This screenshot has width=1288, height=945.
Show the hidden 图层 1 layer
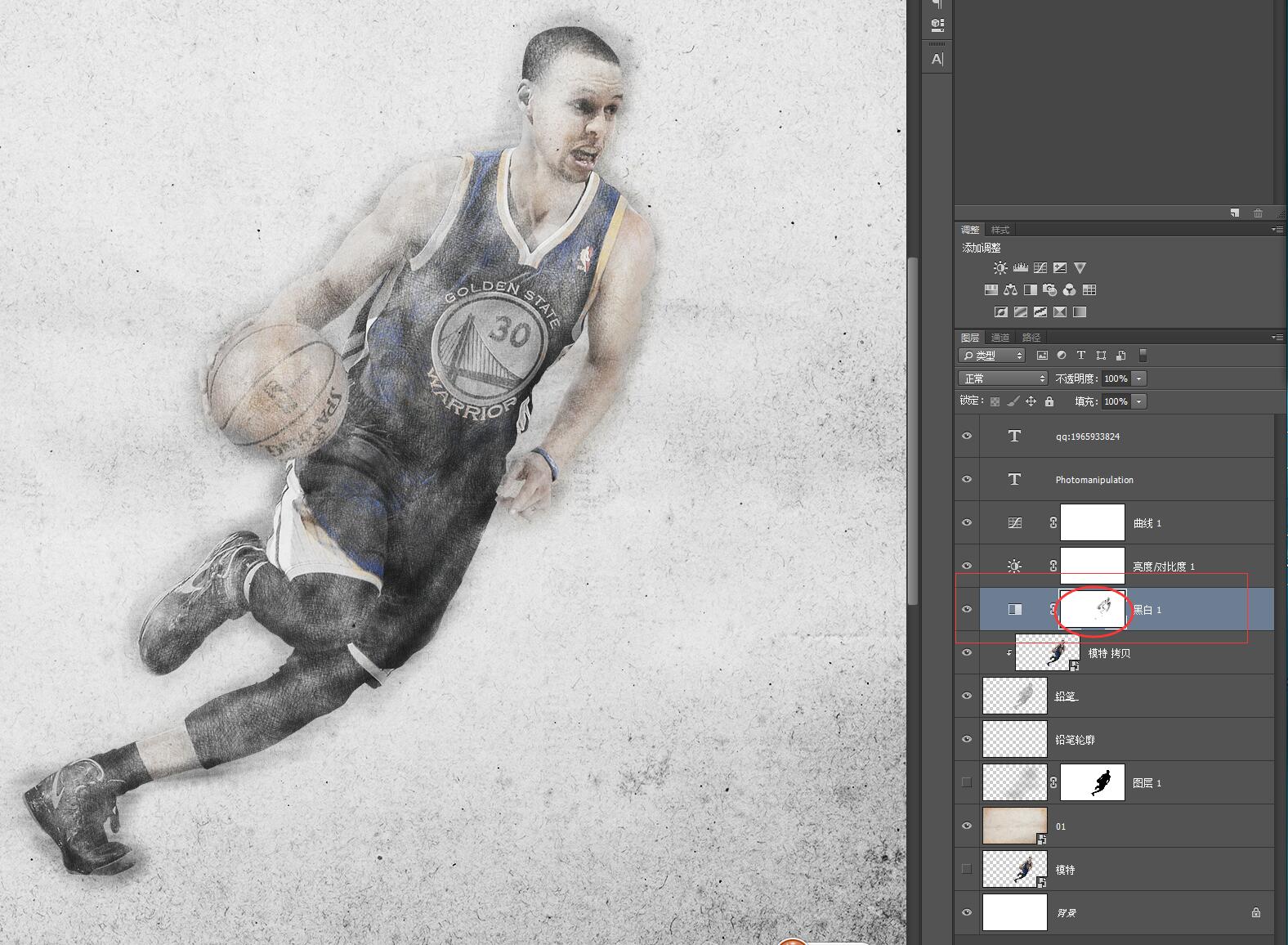tap(967, 783)
